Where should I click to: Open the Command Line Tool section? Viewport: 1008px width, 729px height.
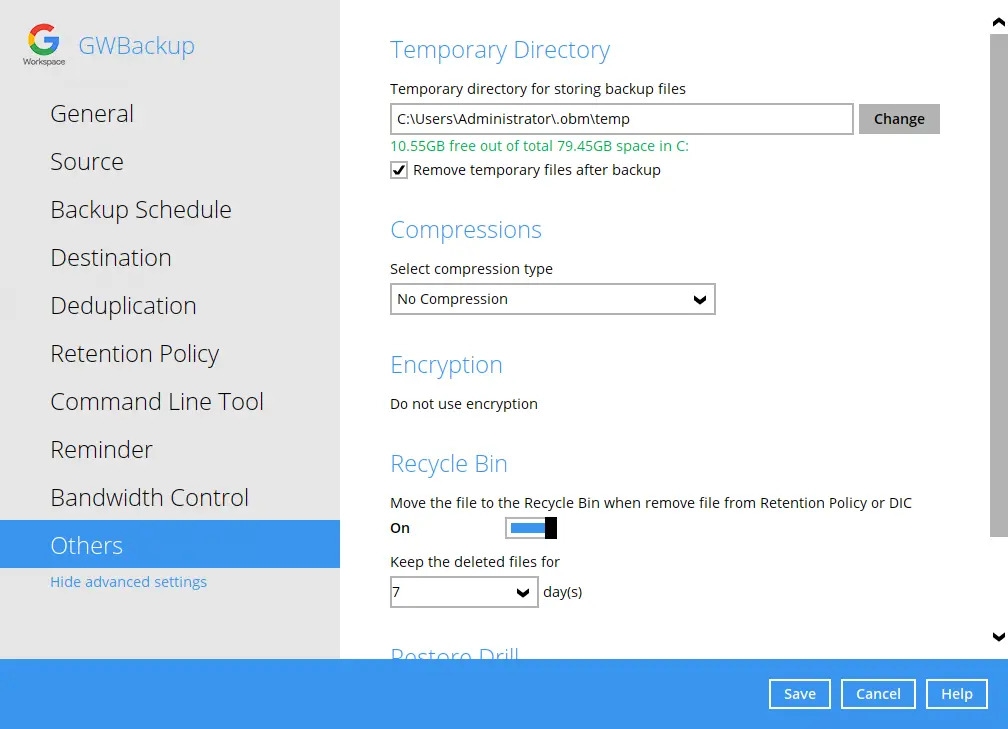(x=157, y=401)
